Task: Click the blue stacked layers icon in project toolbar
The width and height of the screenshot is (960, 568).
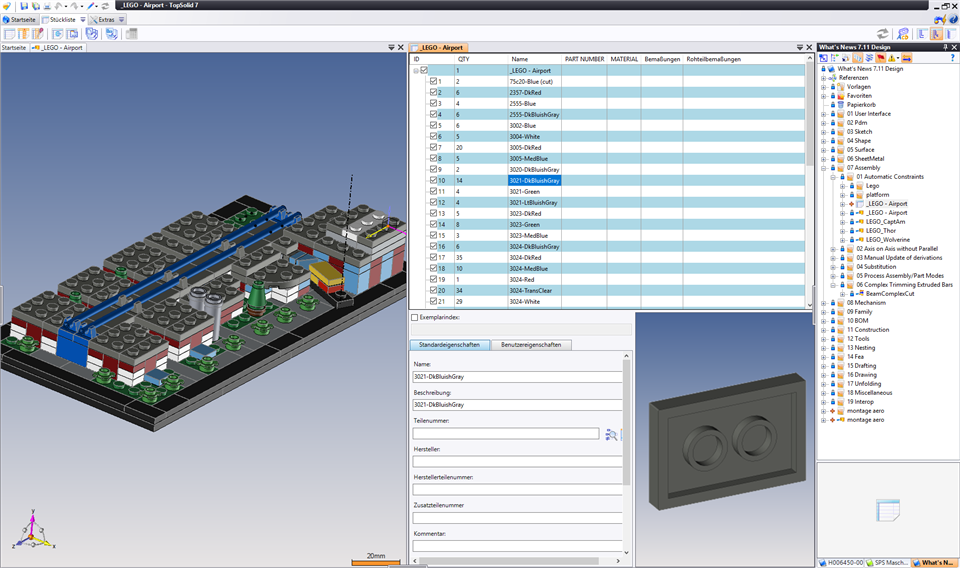Action: tap(869, 58)
